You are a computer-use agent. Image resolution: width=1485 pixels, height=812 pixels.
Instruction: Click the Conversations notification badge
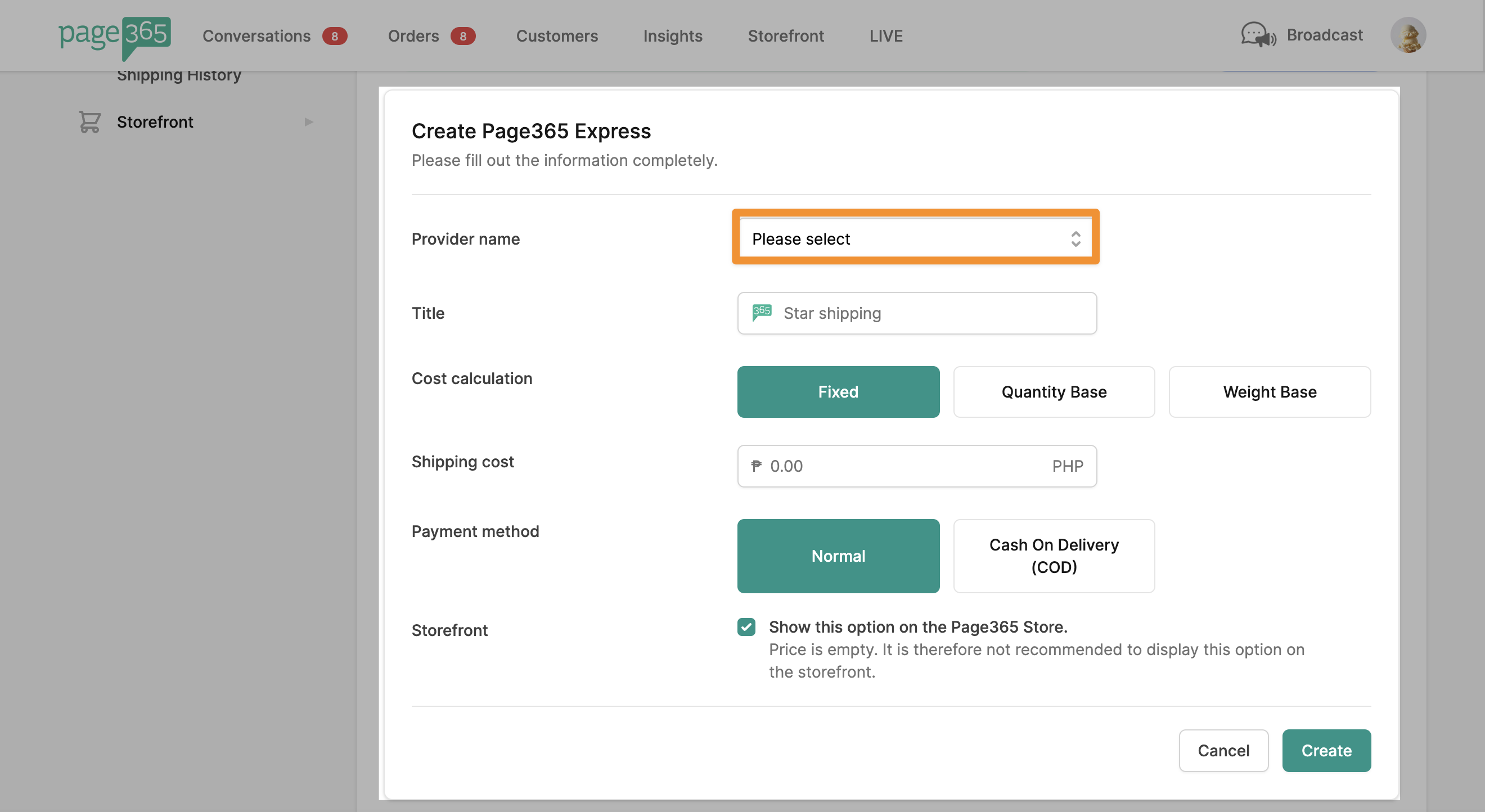click(334, 36)
